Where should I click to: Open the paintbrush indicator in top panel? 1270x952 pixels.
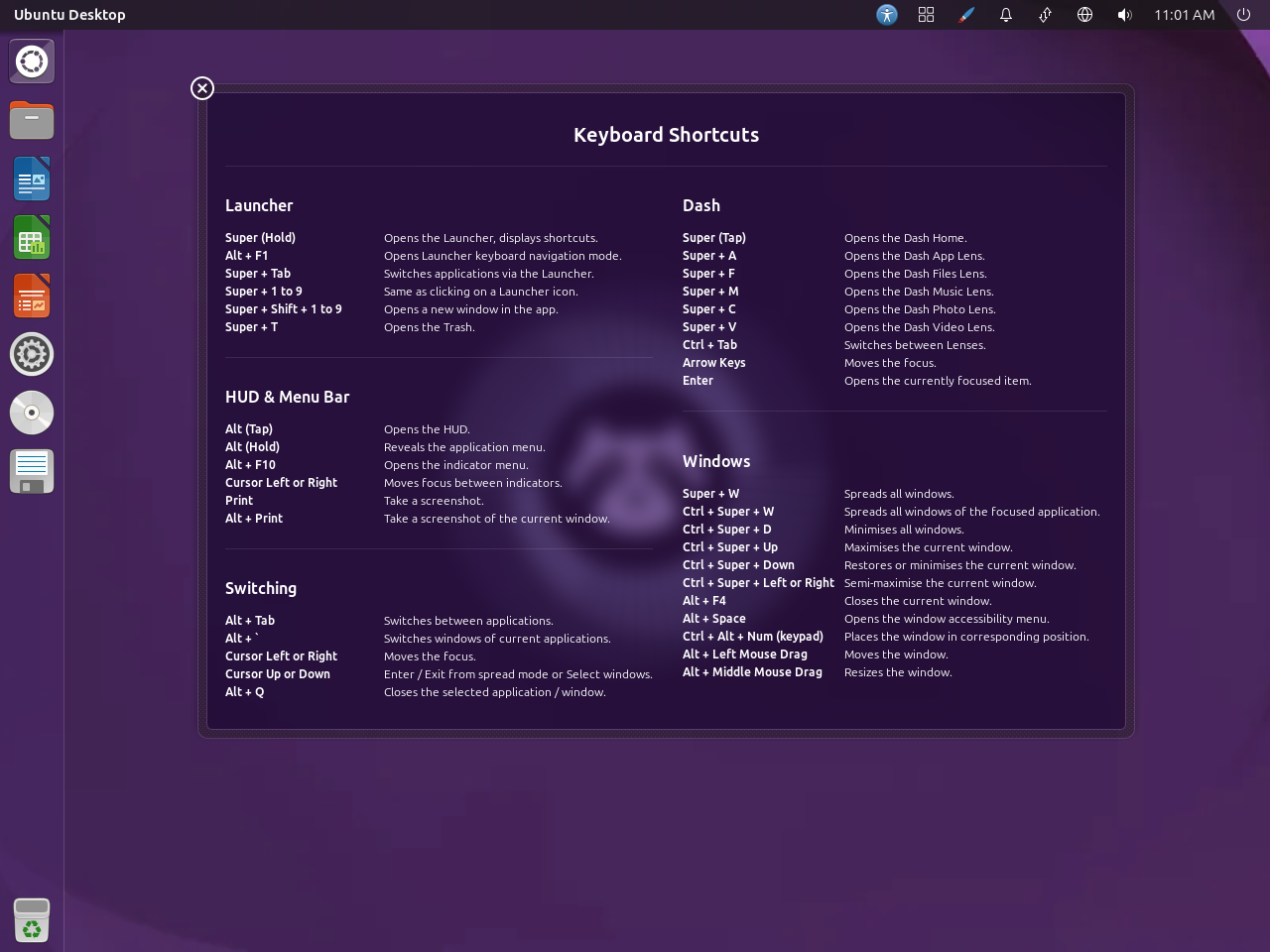pos(966,15)
